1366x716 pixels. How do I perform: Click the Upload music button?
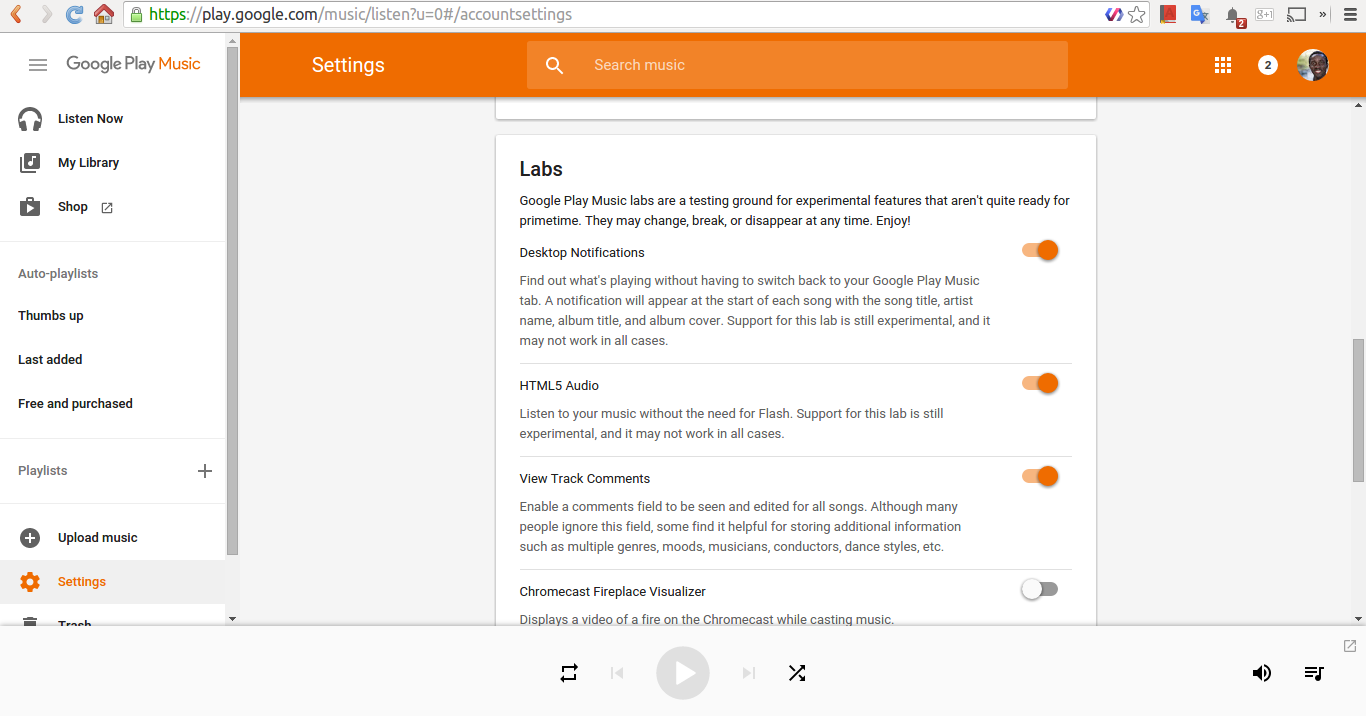tap(97, 538)
